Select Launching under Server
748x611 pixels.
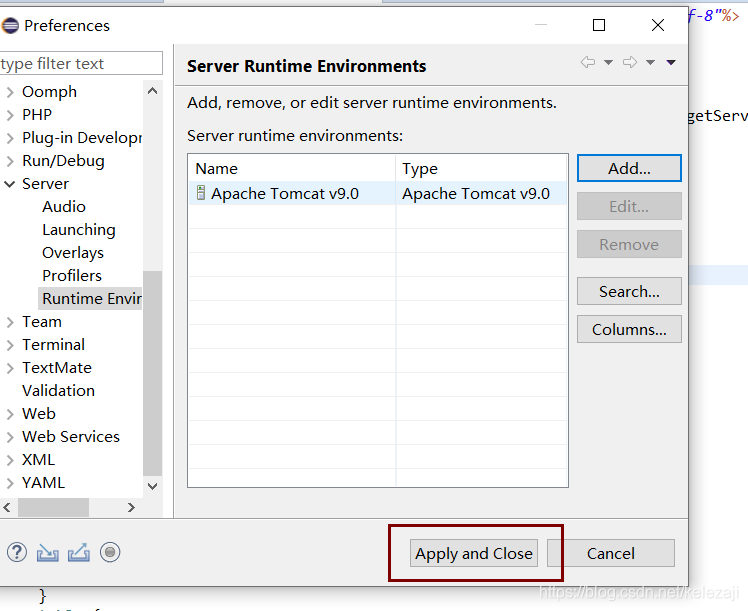[79, 229]
